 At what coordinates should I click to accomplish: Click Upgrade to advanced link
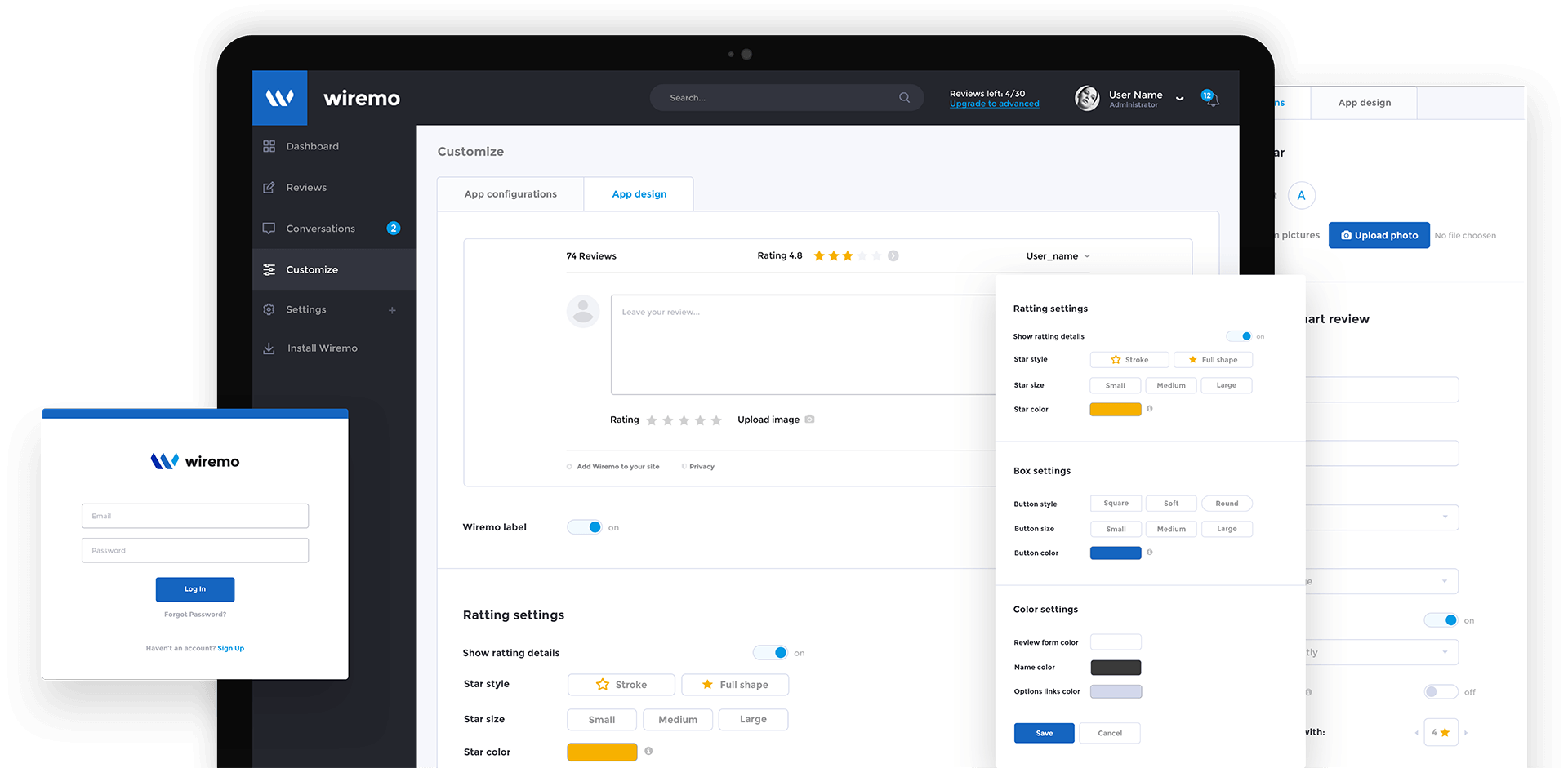tap(995, 104)
